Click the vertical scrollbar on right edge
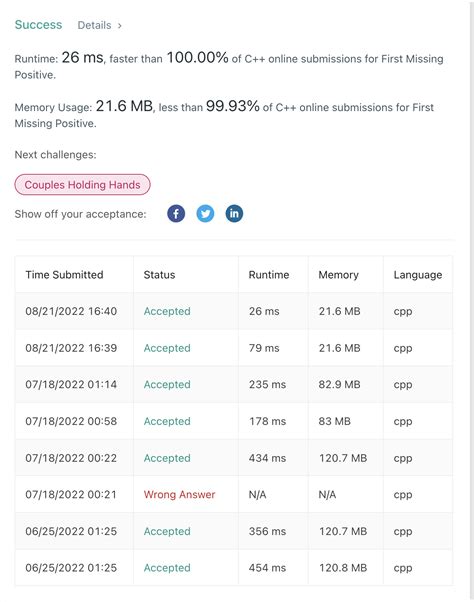474x602 pixels. coord(471,301)
